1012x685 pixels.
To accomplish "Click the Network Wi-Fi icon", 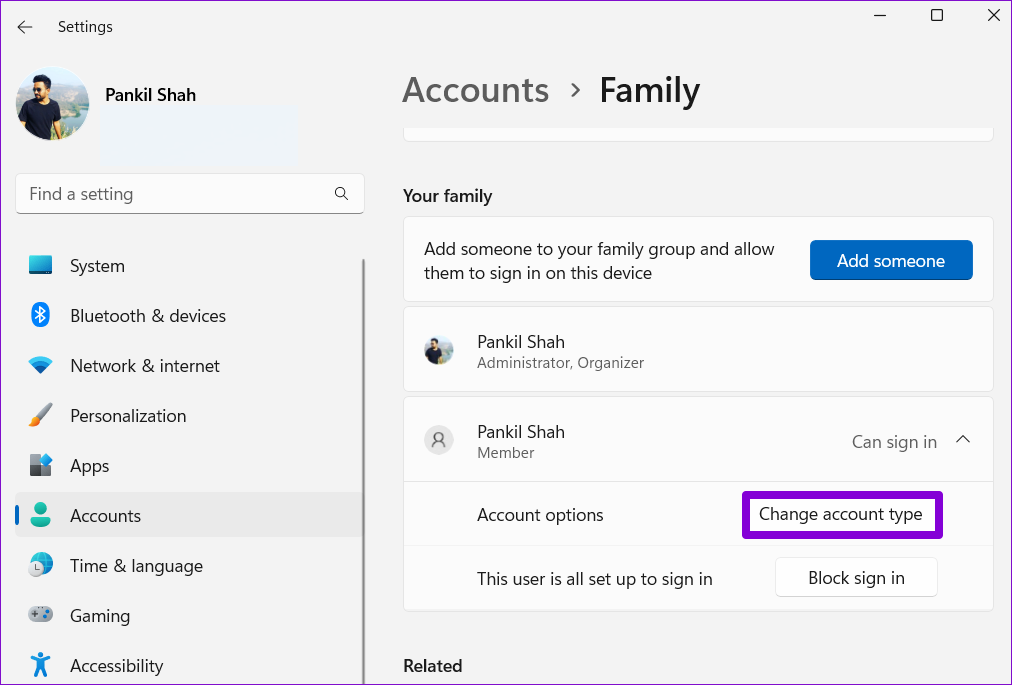I will pyautogui.click(x=40, y=366).
